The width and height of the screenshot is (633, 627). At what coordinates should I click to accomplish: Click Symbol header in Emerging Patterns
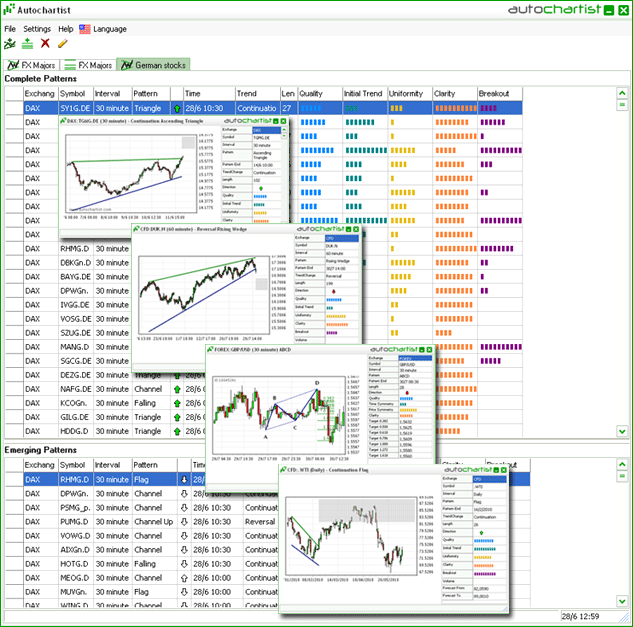tap(76, 465)
